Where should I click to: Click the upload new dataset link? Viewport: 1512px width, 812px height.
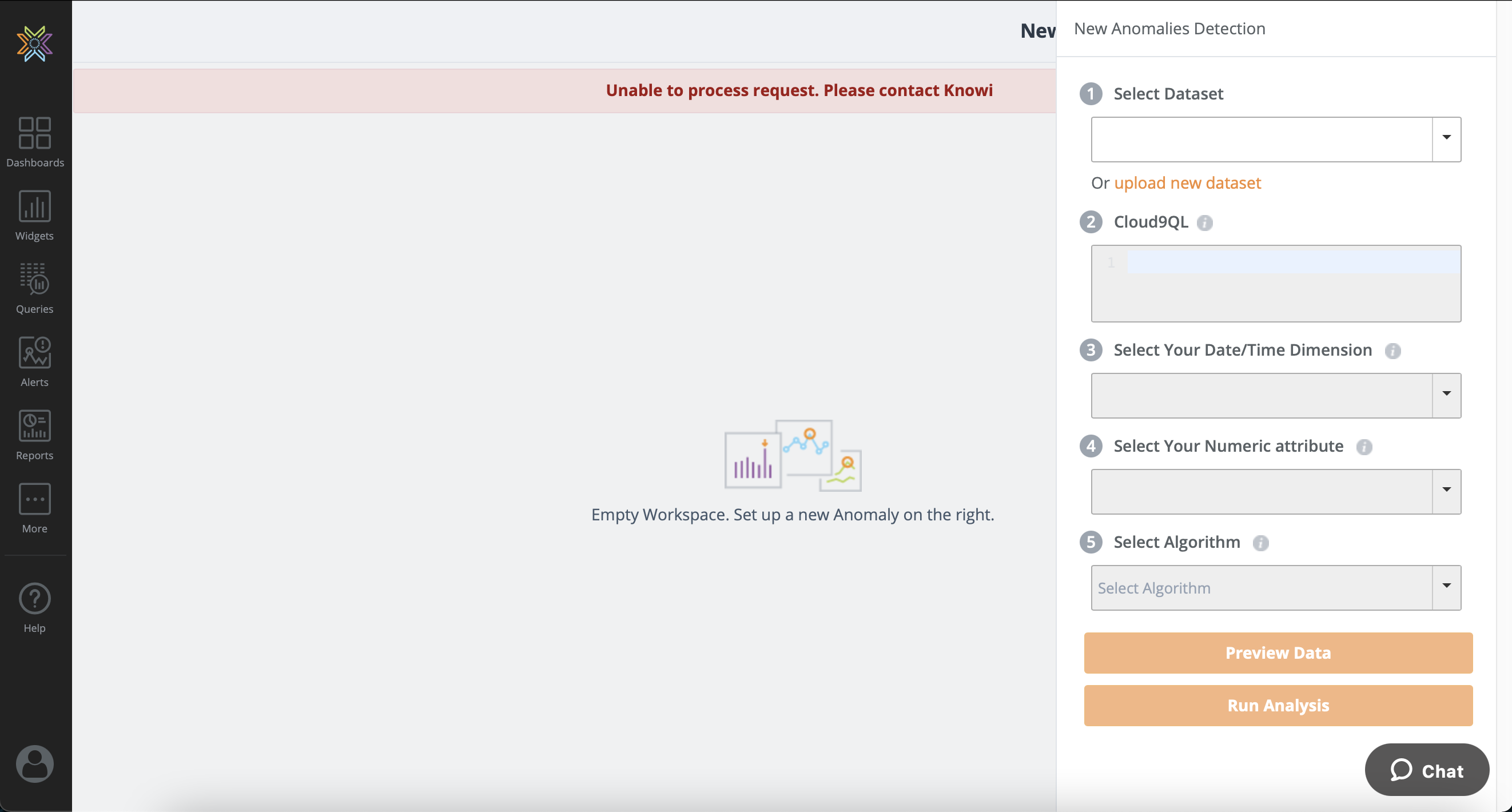tap(1187, 182)
